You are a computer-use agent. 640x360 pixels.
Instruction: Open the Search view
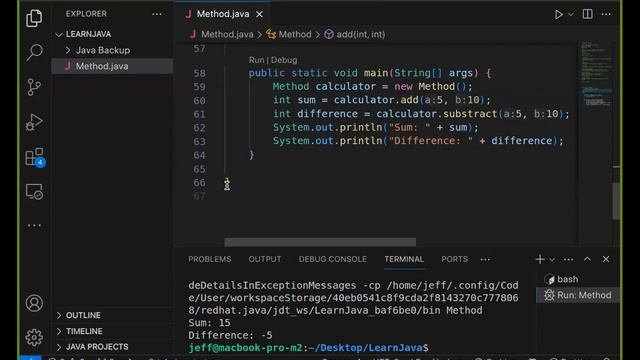click(x=34, y=52)
